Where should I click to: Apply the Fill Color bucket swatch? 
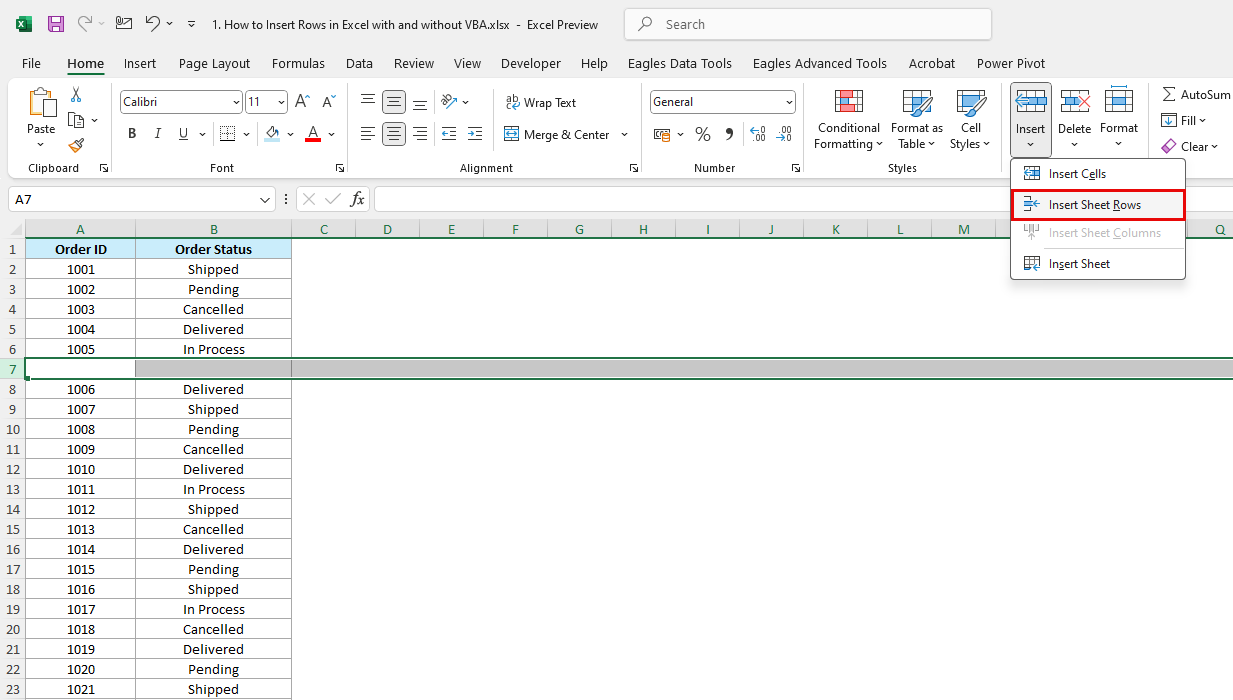[x=272, y=134]
